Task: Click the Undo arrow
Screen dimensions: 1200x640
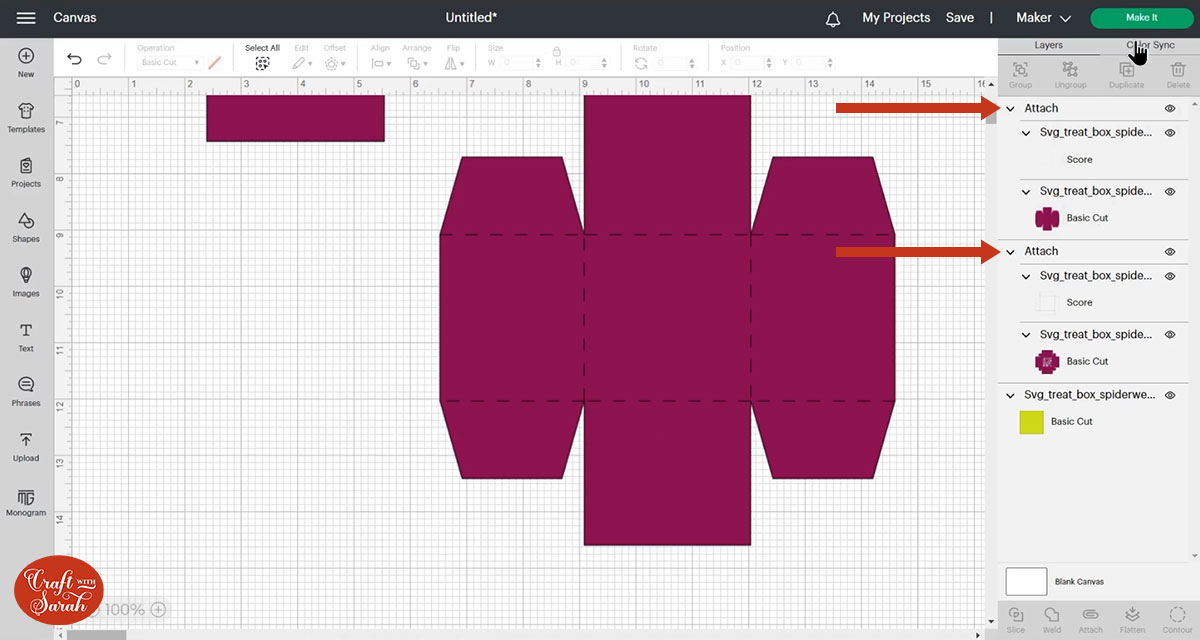Action: coord(75,60)
